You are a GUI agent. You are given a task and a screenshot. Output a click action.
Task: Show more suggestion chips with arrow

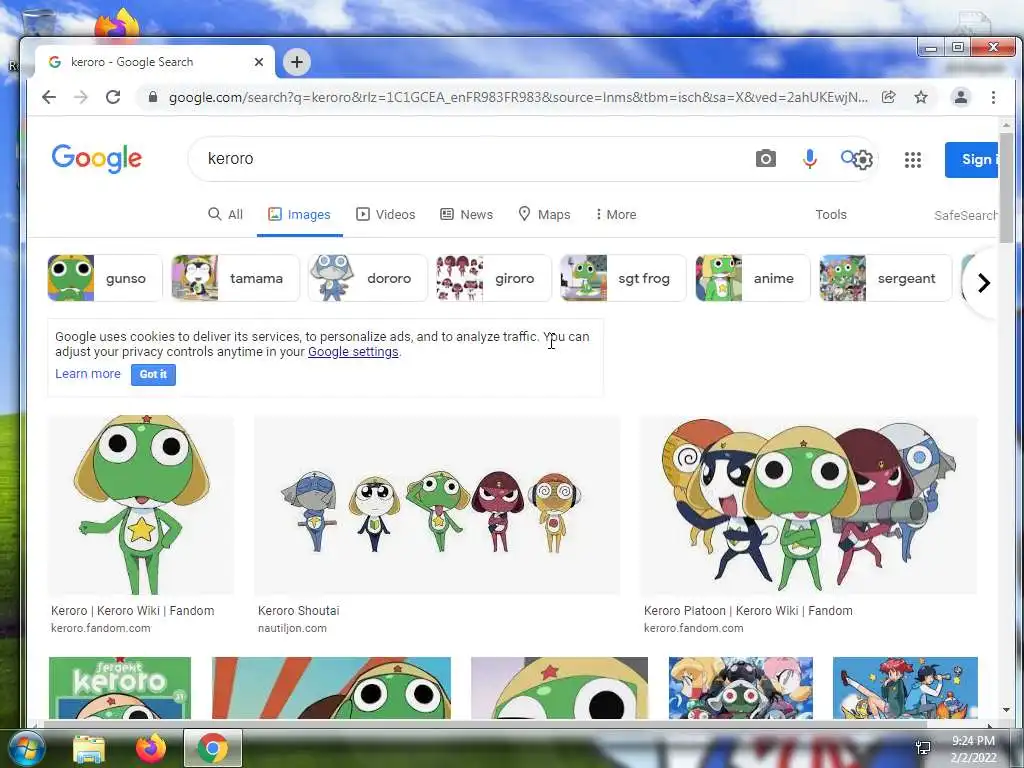pyautogui.click(x=984, y=283)
